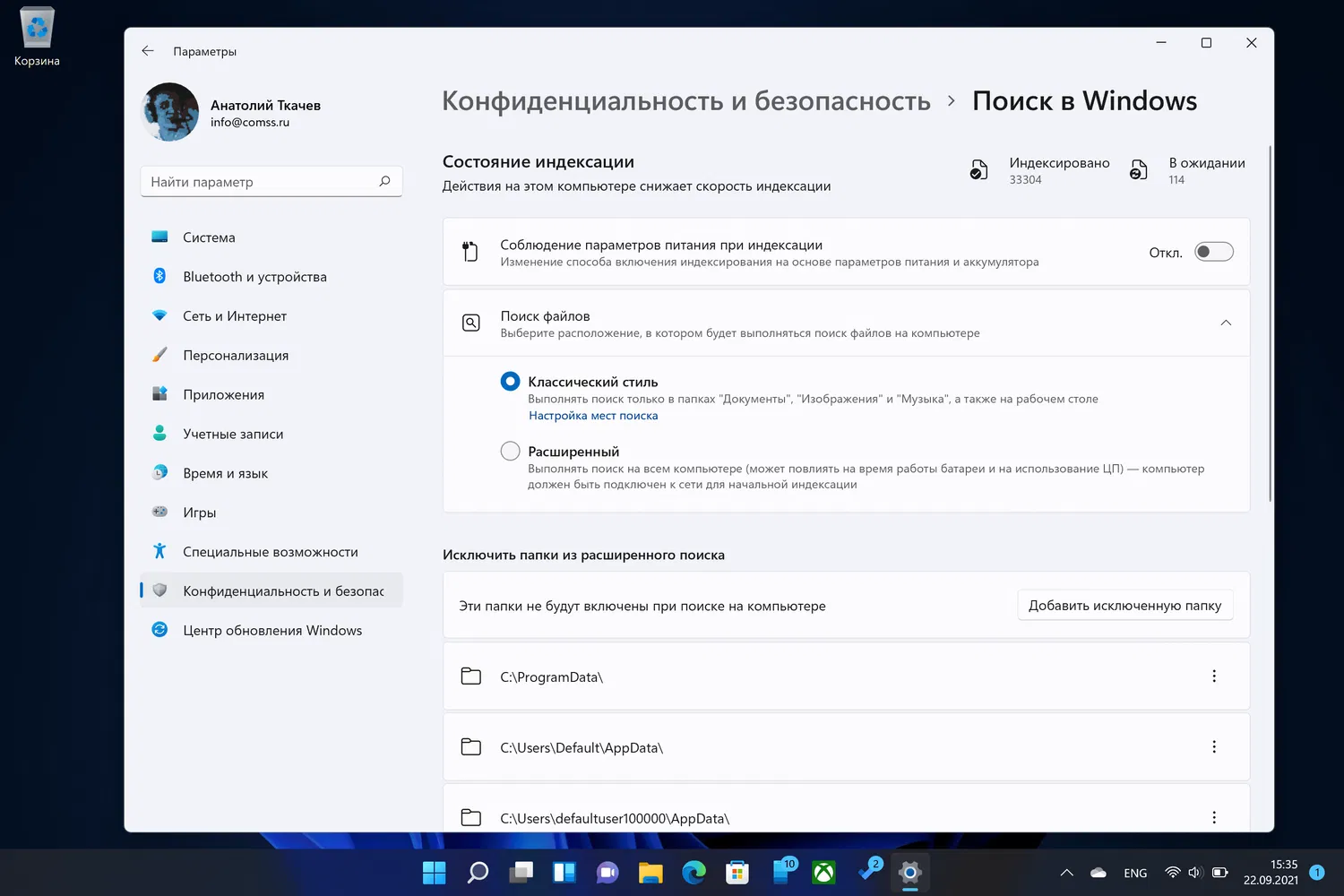Click the settings page vertical scrollbar
Screen dimensions: 1344x896
click(1270, 323)
